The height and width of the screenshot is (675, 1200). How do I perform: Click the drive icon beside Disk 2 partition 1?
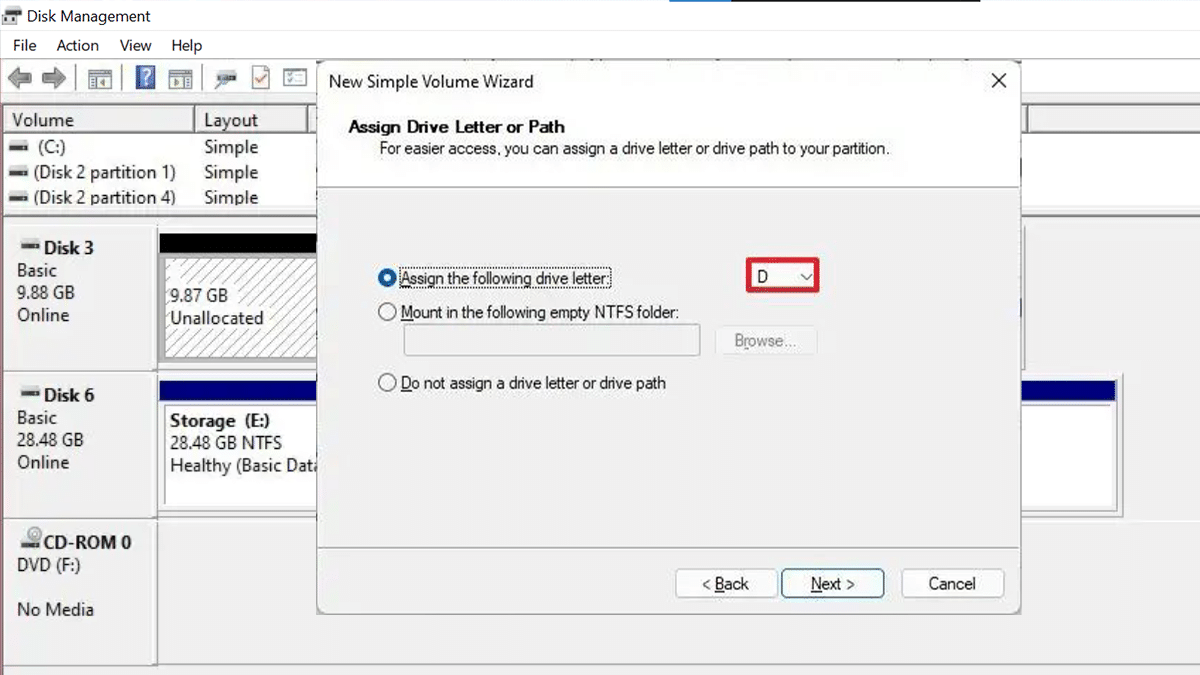pyautogui.click(x=19, y=172)
